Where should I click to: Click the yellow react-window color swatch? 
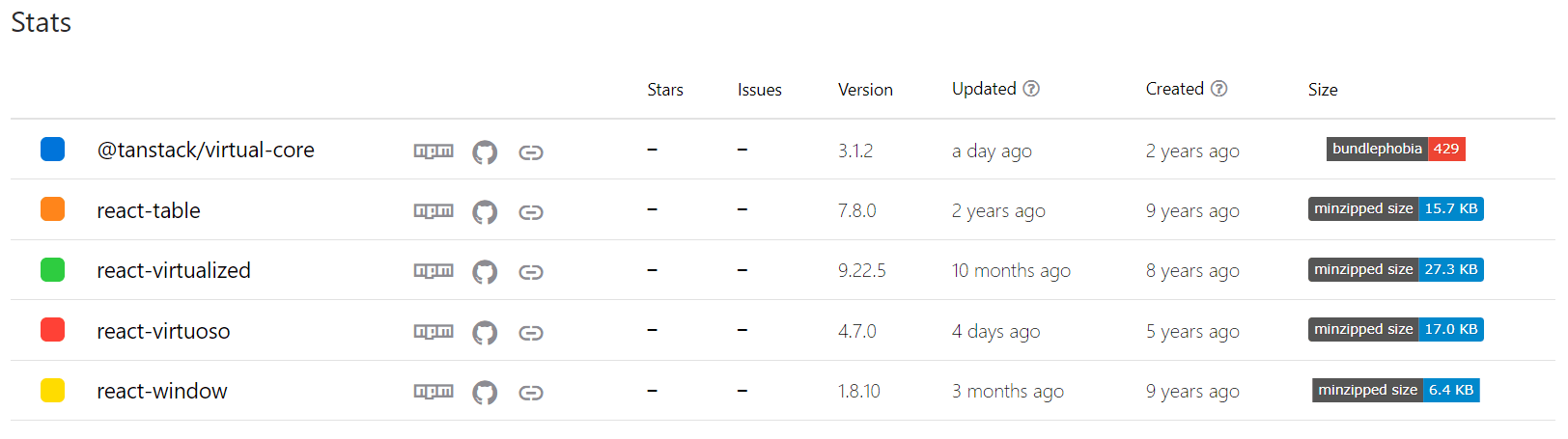click(x=52, y=391)
